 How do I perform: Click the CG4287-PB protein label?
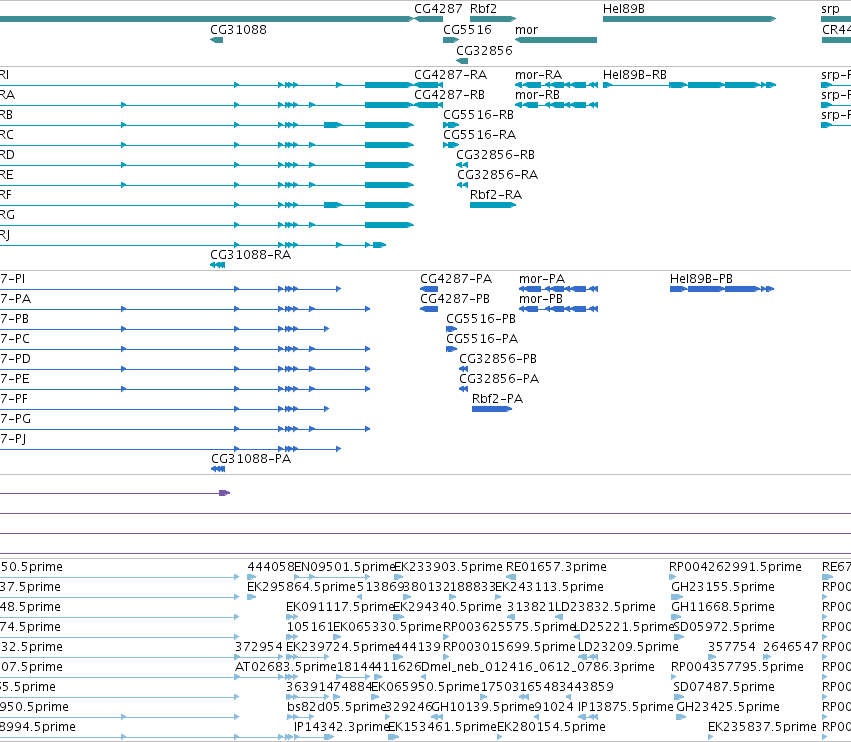pyautogui.click(x=455, y=299)
